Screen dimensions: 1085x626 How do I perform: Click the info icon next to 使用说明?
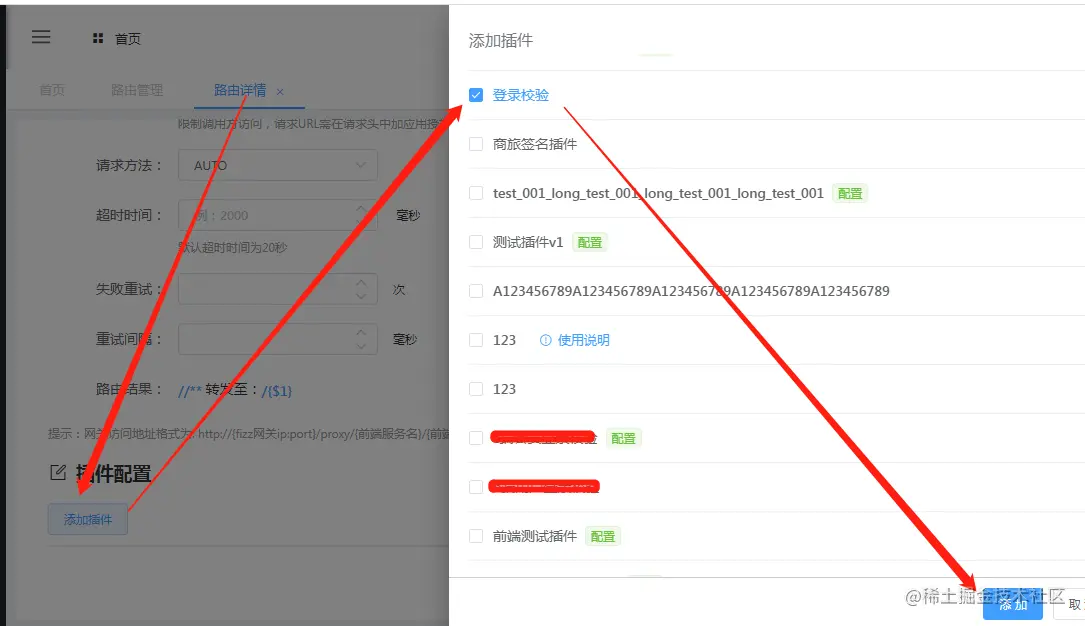545,340
